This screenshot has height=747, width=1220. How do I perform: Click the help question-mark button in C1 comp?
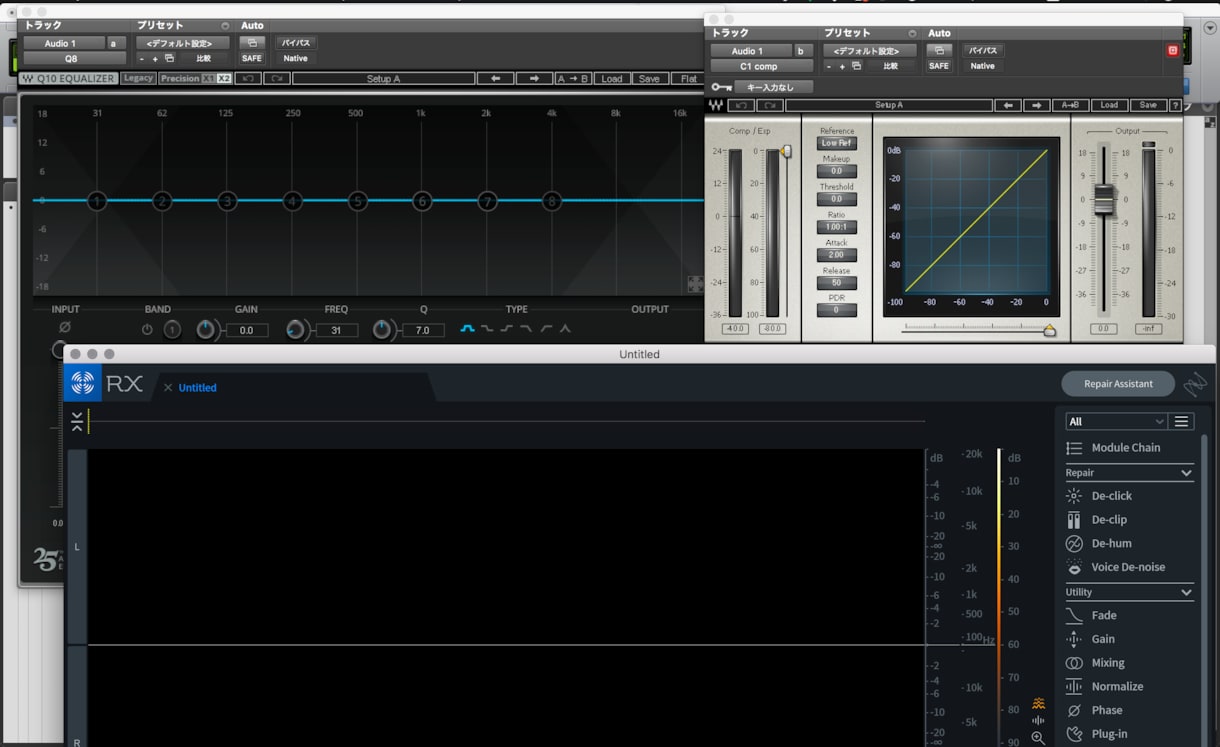tap(1175, 105)
